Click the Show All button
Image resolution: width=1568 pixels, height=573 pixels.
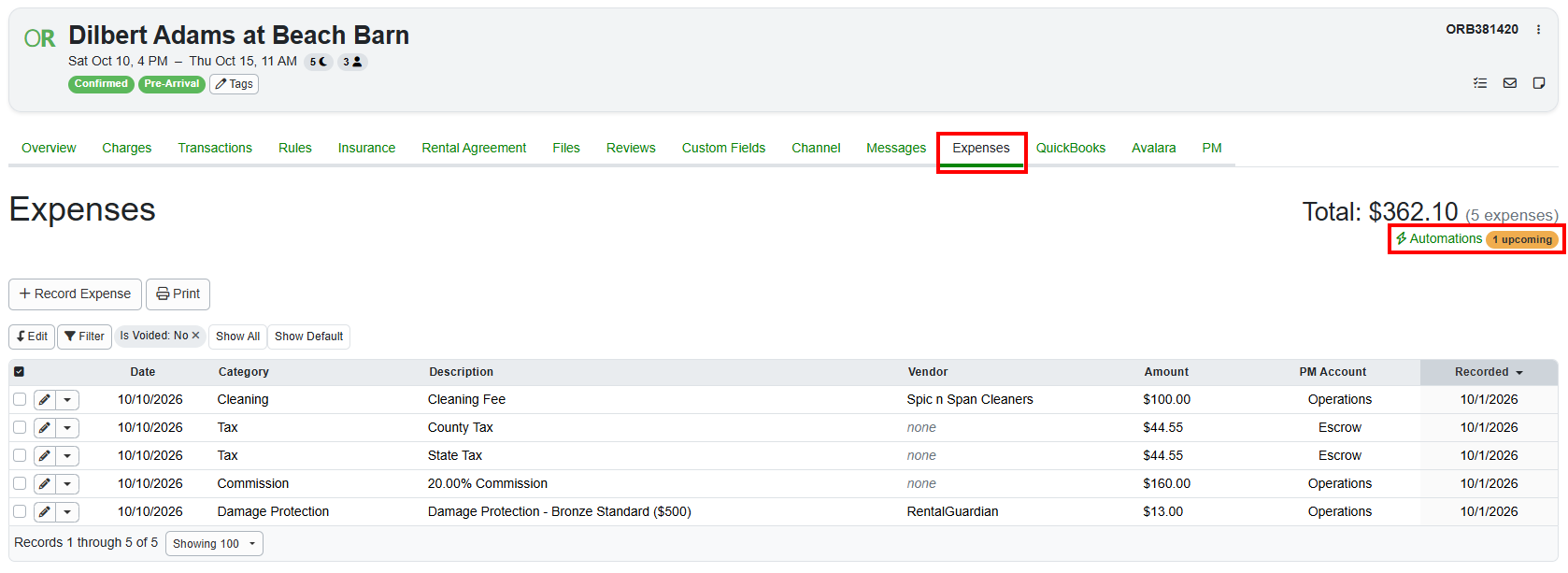pyautogui.click(x=237, y=337)
